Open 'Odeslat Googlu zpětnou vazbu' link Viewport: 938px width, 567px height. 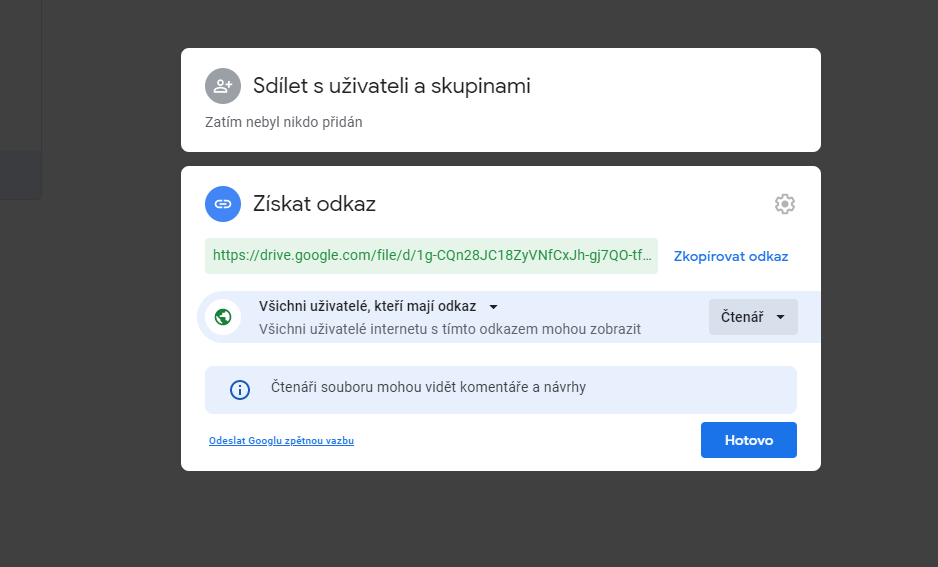[x=281, y=440]
